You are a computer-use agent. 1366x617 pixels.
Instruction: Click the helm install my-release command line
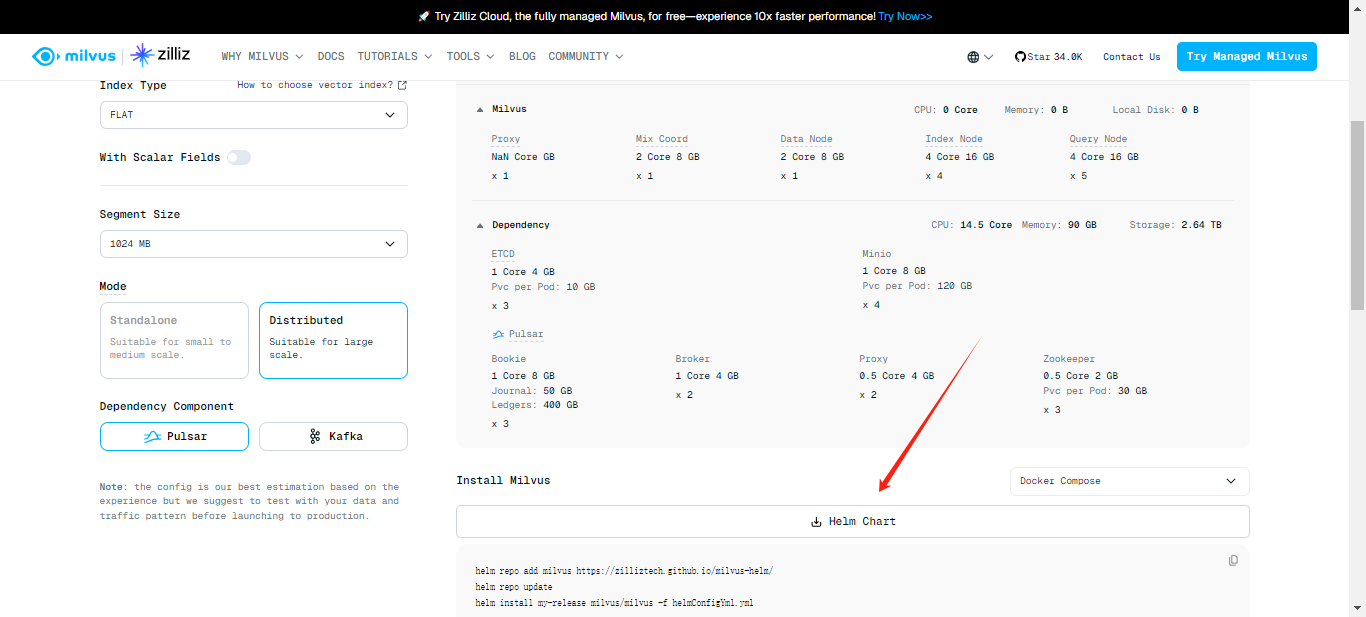click(x=614, y=603)
